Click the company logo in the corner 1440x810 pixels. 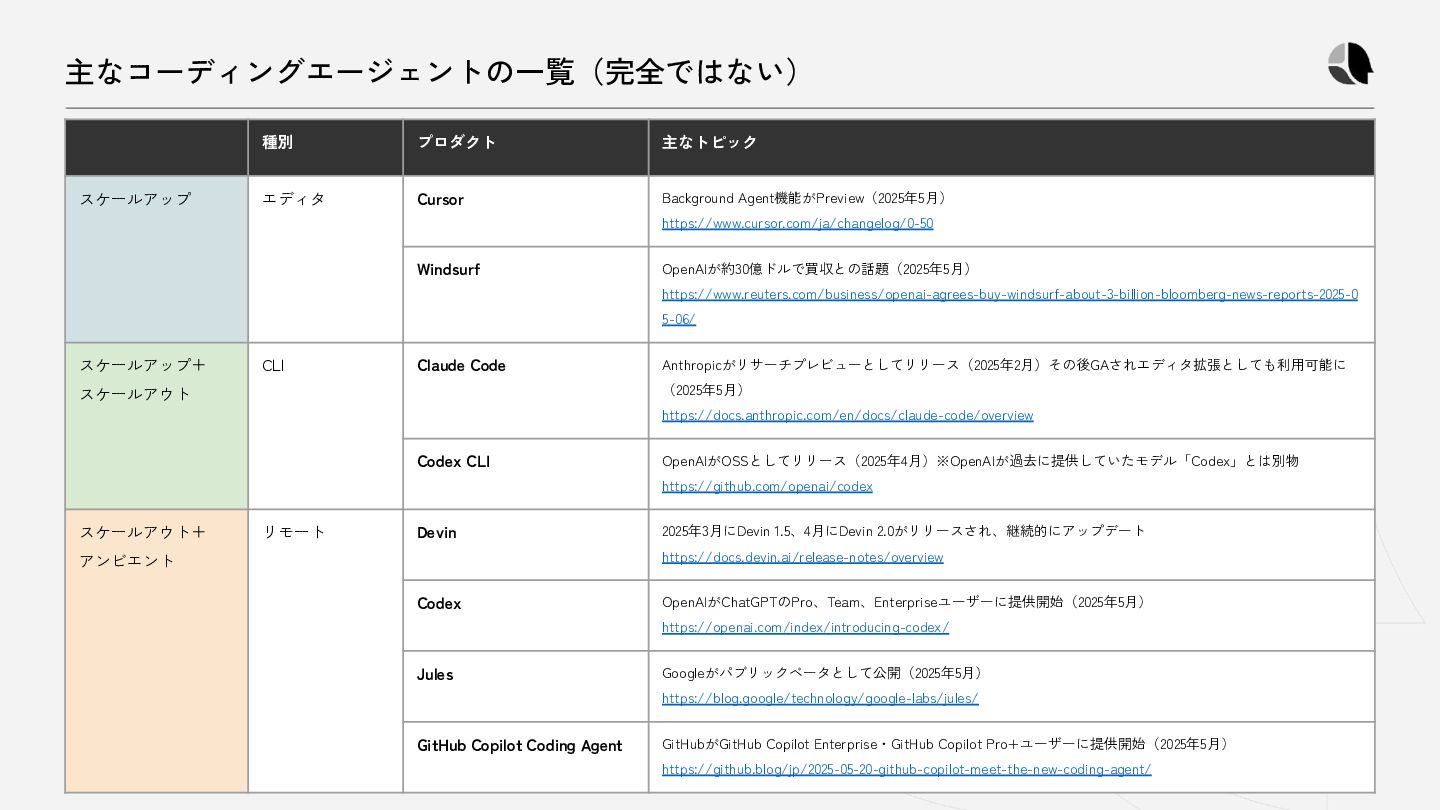[1350, 65]
